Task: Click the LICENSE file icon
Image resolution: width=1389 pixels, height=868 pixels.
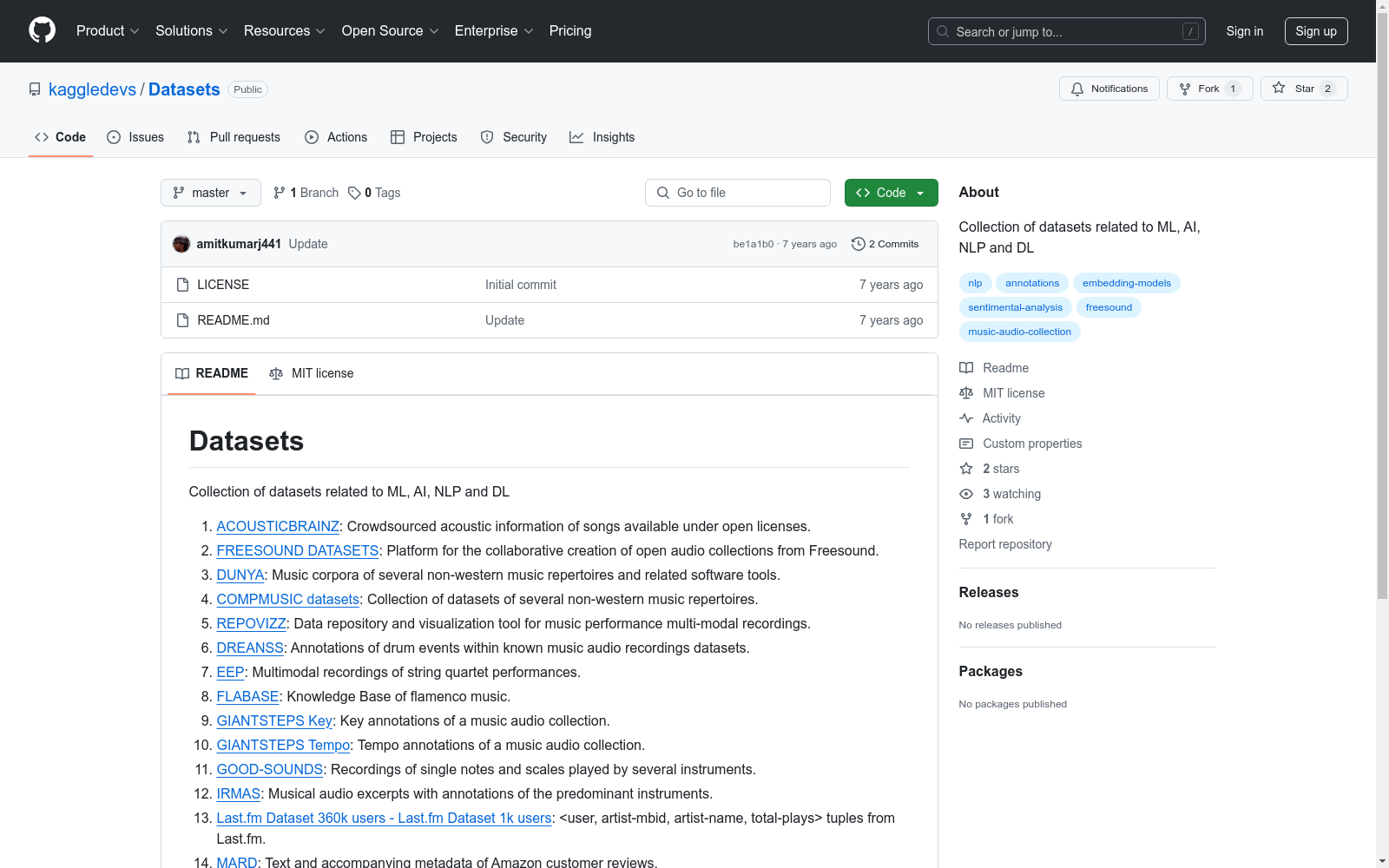Action: (182, 285)
